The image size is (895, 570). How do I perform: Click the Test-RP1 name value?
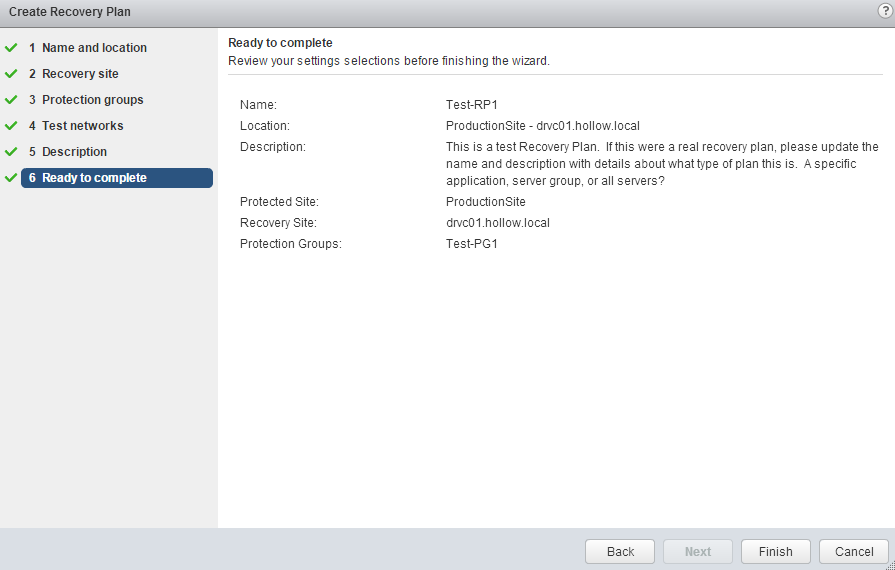[473, 104]
